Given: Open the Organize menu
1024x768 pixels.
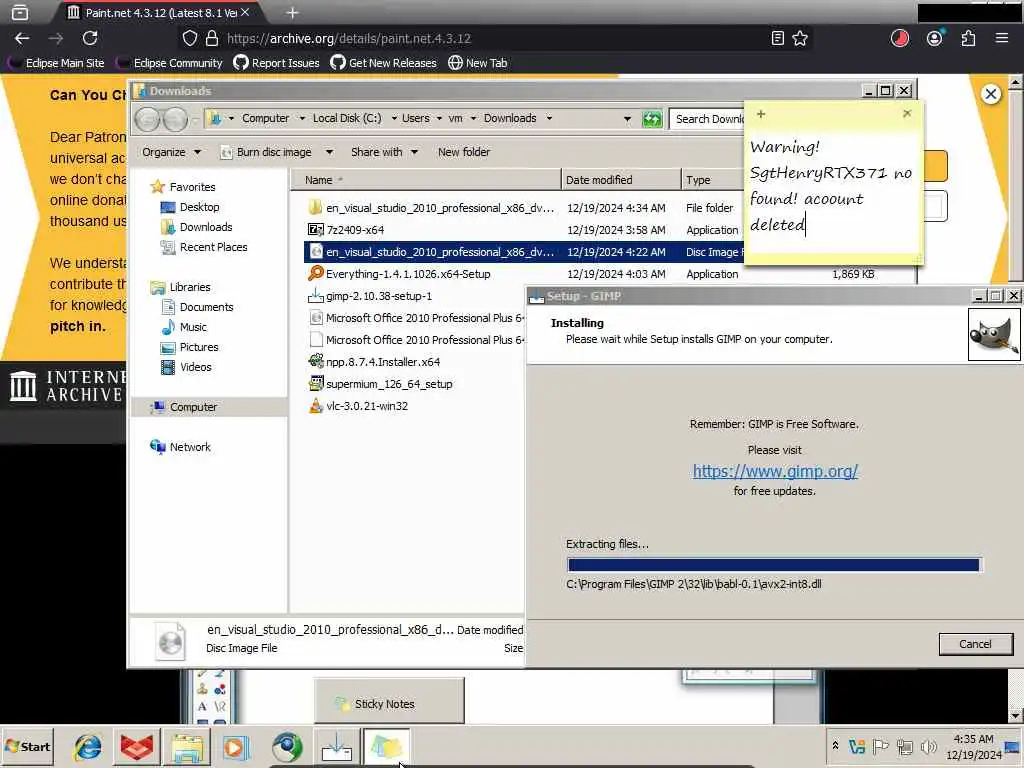Looking at the screenshot, I should (171, 152).
